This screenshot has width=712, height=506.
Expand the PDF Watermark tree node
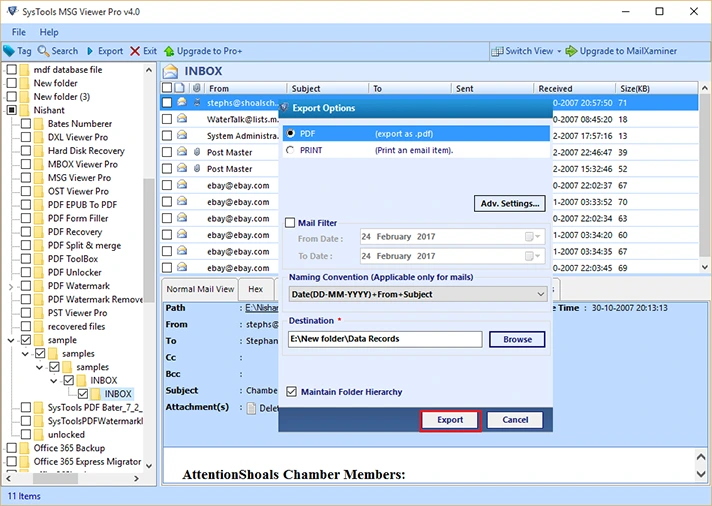(10, 286)
